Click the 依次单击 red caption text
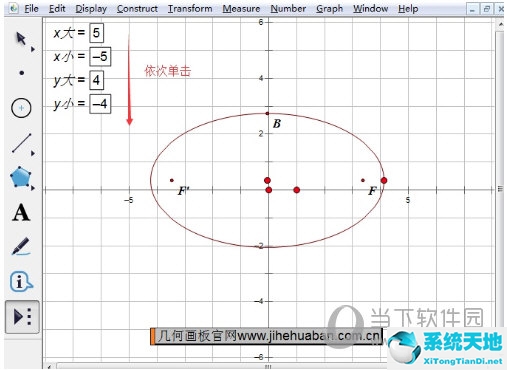Viewport: 507px width, 370px height. tap(167, 71)
